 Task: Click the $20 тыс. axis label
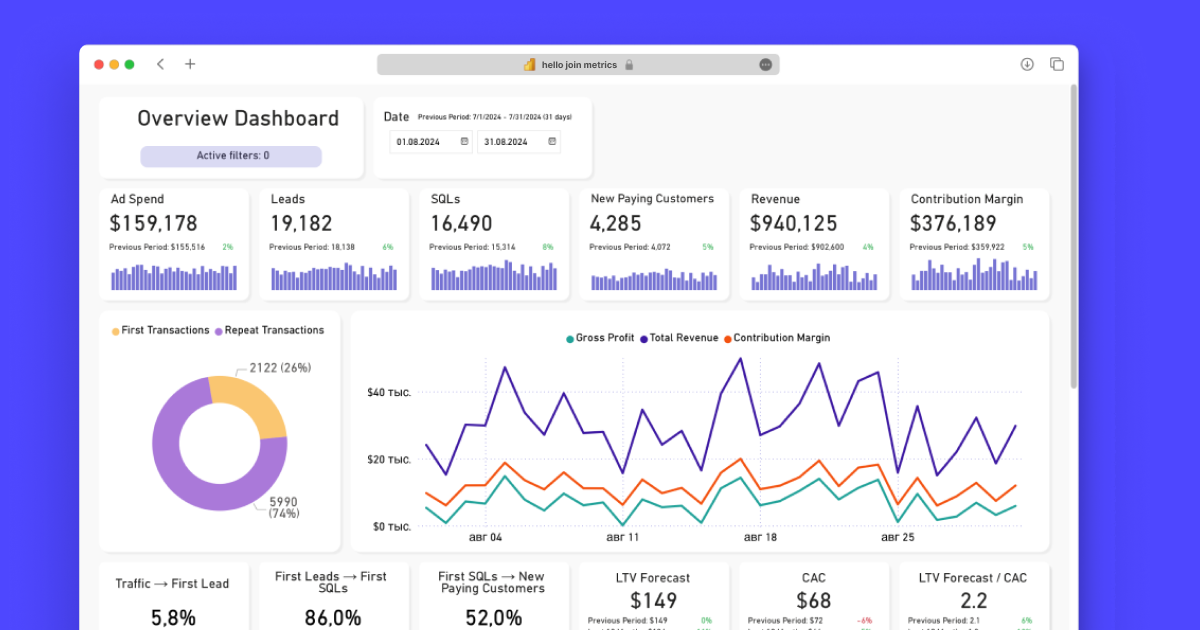pos(389,459)
